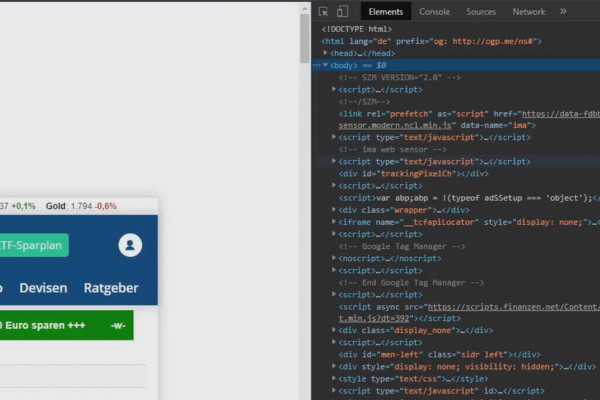Click the ETF-Sparplan button
This screenshot has height=400, width=600.
point(33,245)
